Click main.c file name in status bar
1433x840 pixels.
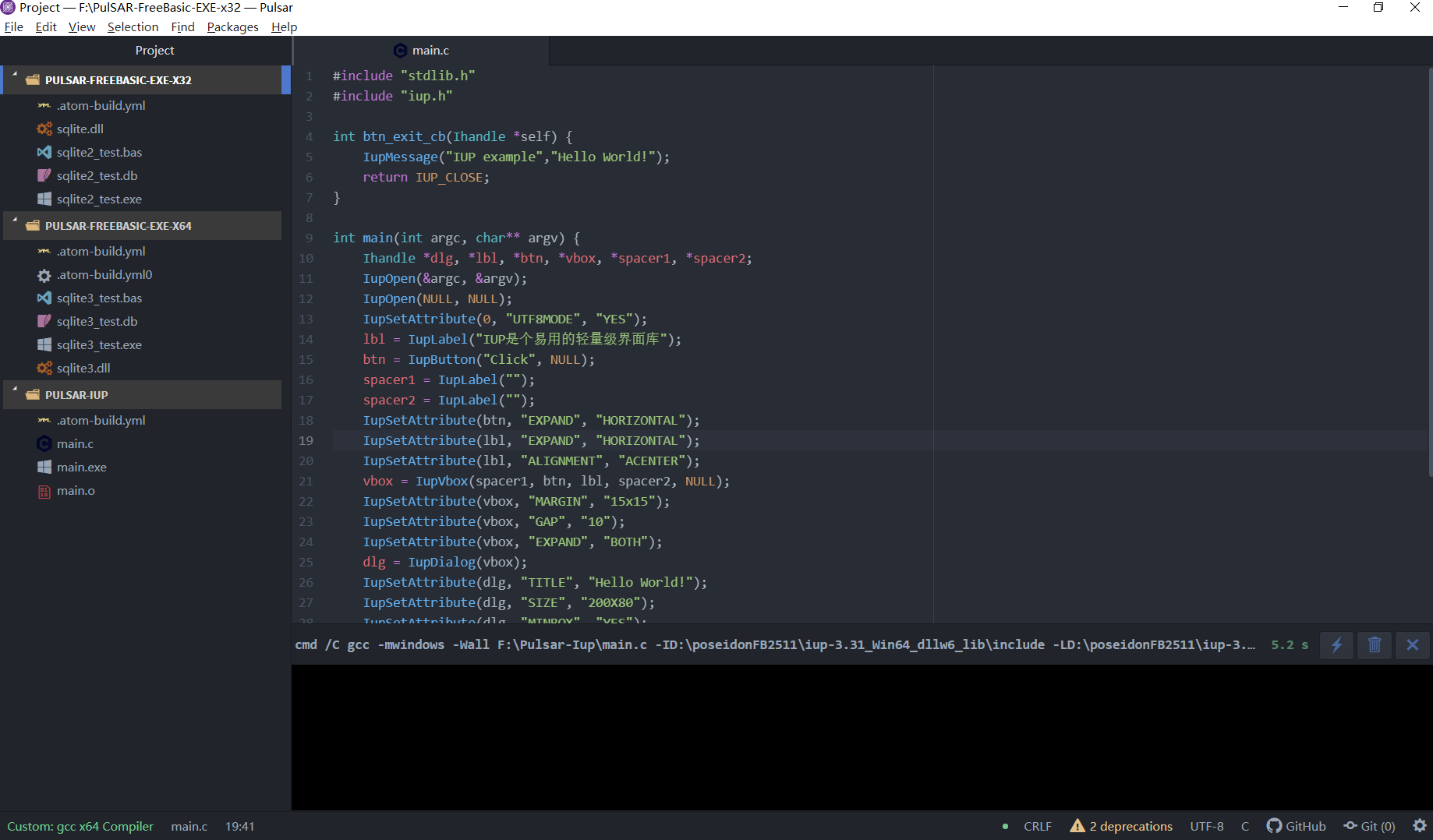click(x=189, y=826)
